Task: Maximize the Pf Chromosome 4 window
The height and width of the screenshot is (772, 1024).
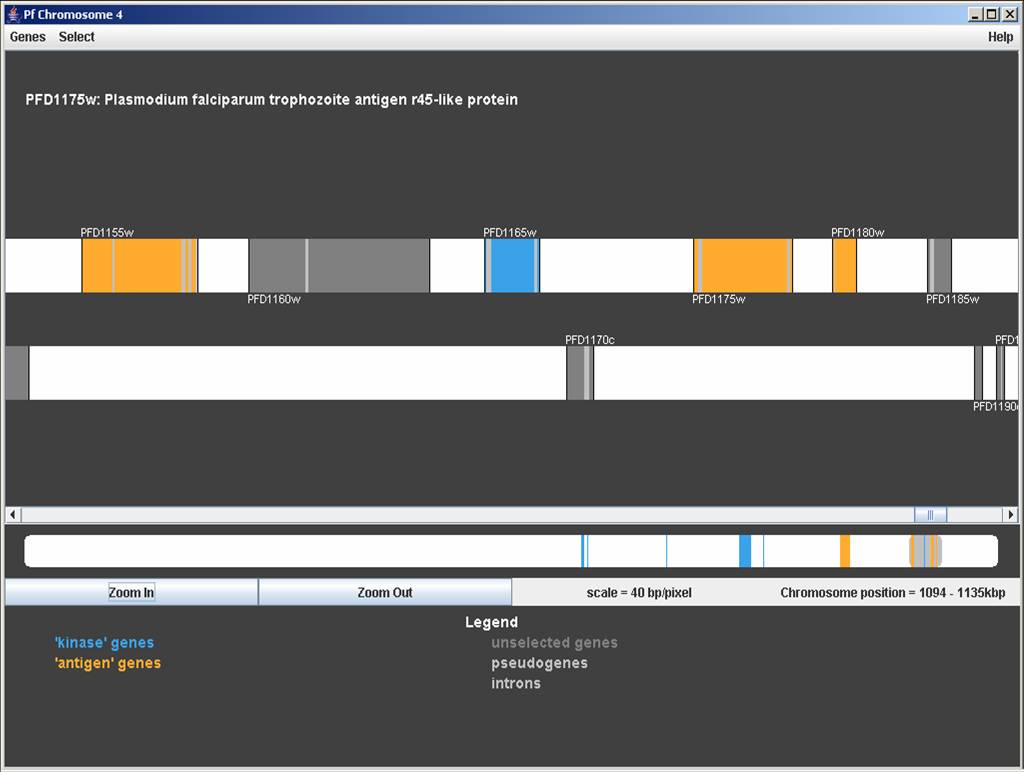Action: (993, 14)
